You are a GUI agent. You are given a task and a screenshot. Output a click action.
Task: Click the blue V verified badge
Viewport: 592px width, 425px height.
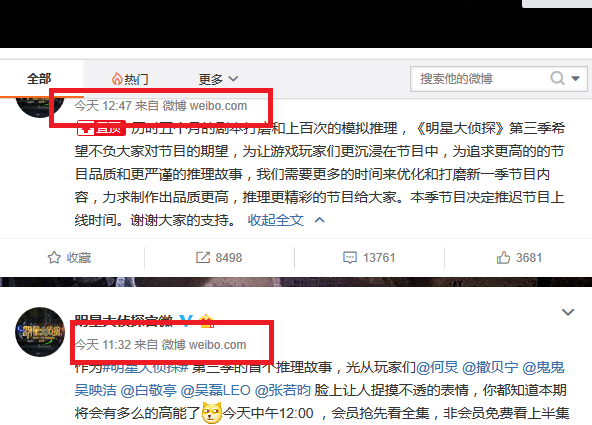(186, 320)
